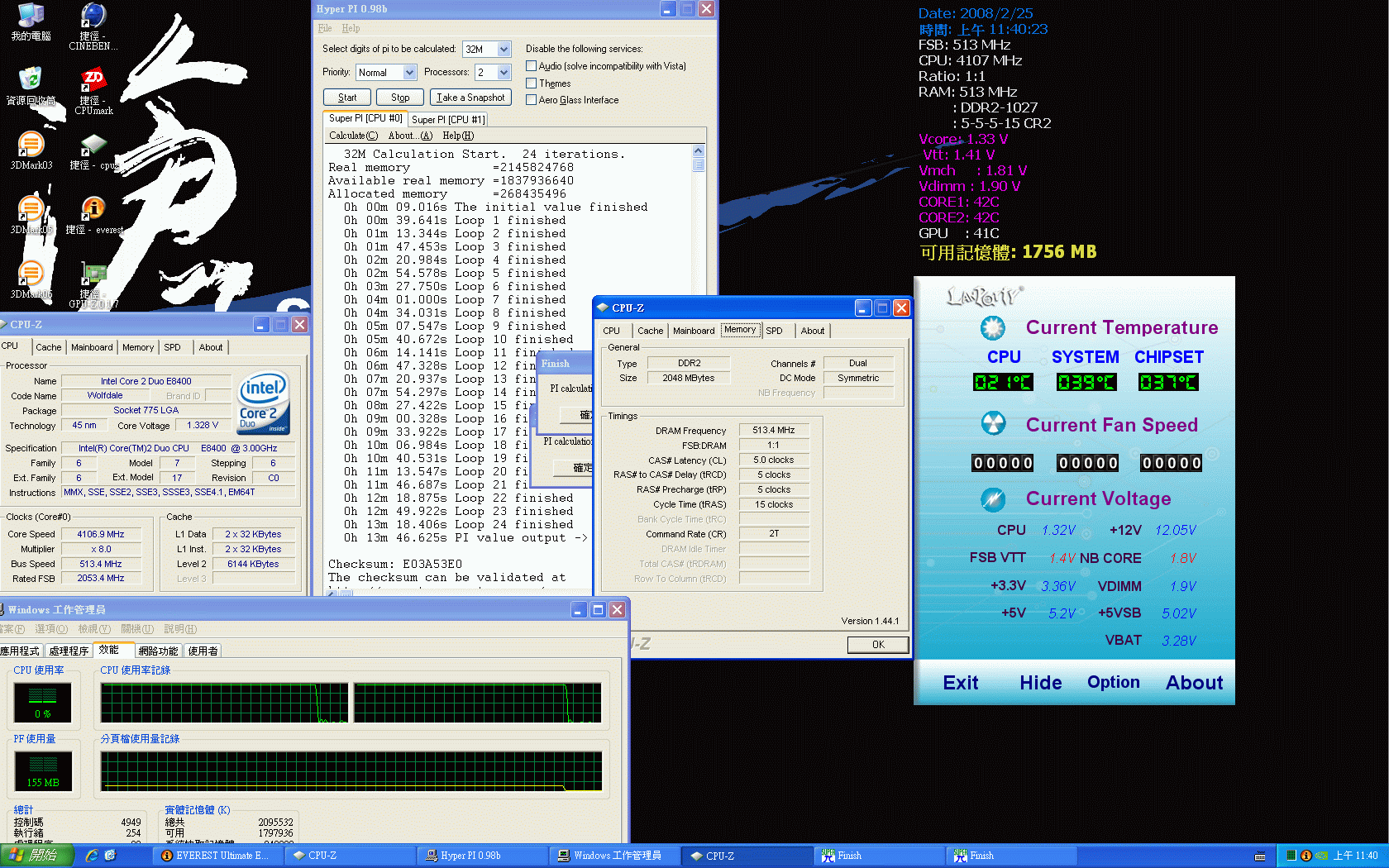Open the Calculate(C) menu in Super PI
1389x868 pixels.
(x=353, y=136)
